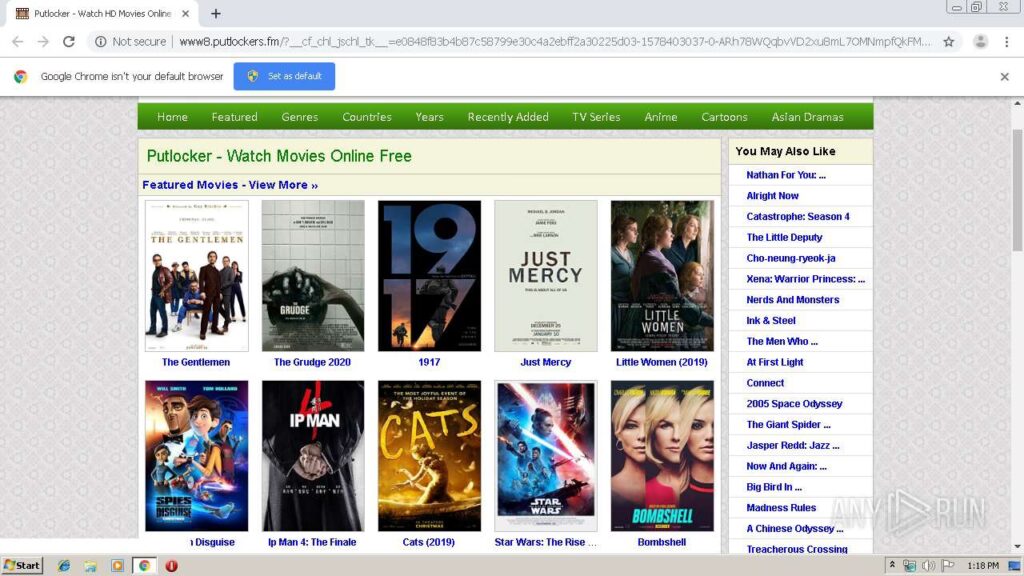Click the Not secure site info icon

coord(101,42)
